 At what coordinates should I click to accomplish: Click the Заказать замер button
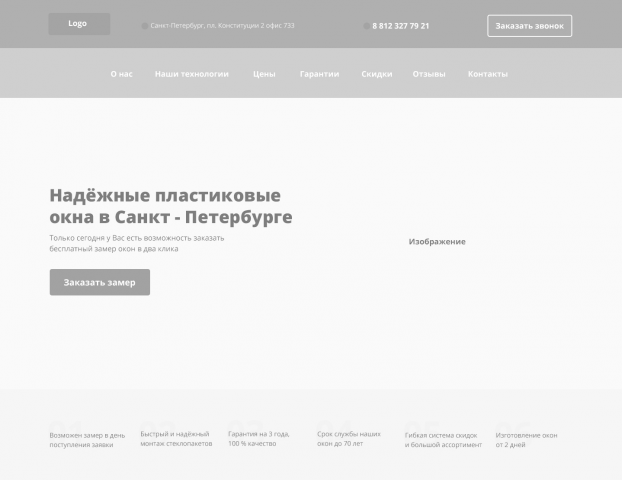coord(100,282)
